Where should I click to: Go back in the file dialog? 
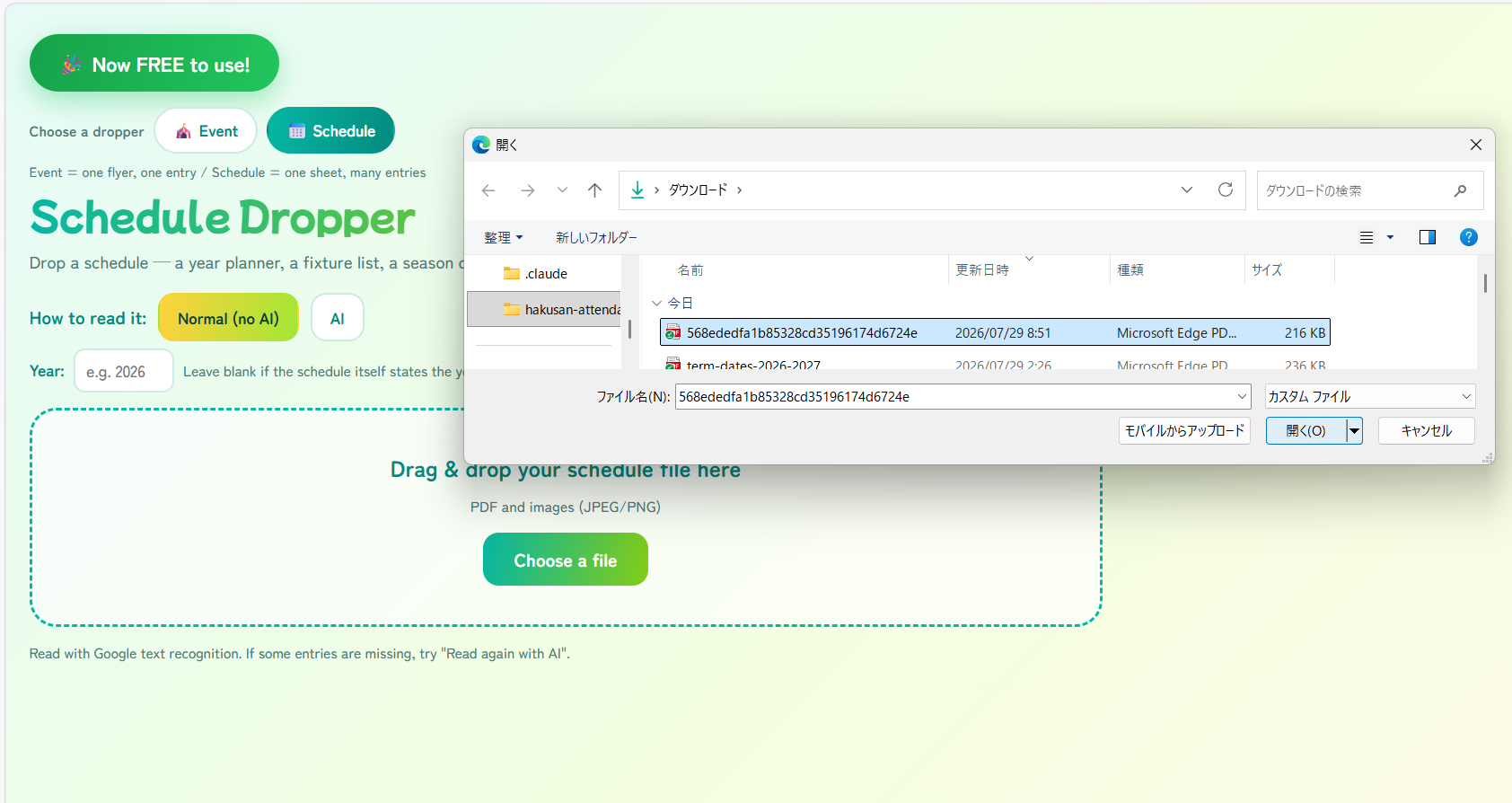point(488,190)
